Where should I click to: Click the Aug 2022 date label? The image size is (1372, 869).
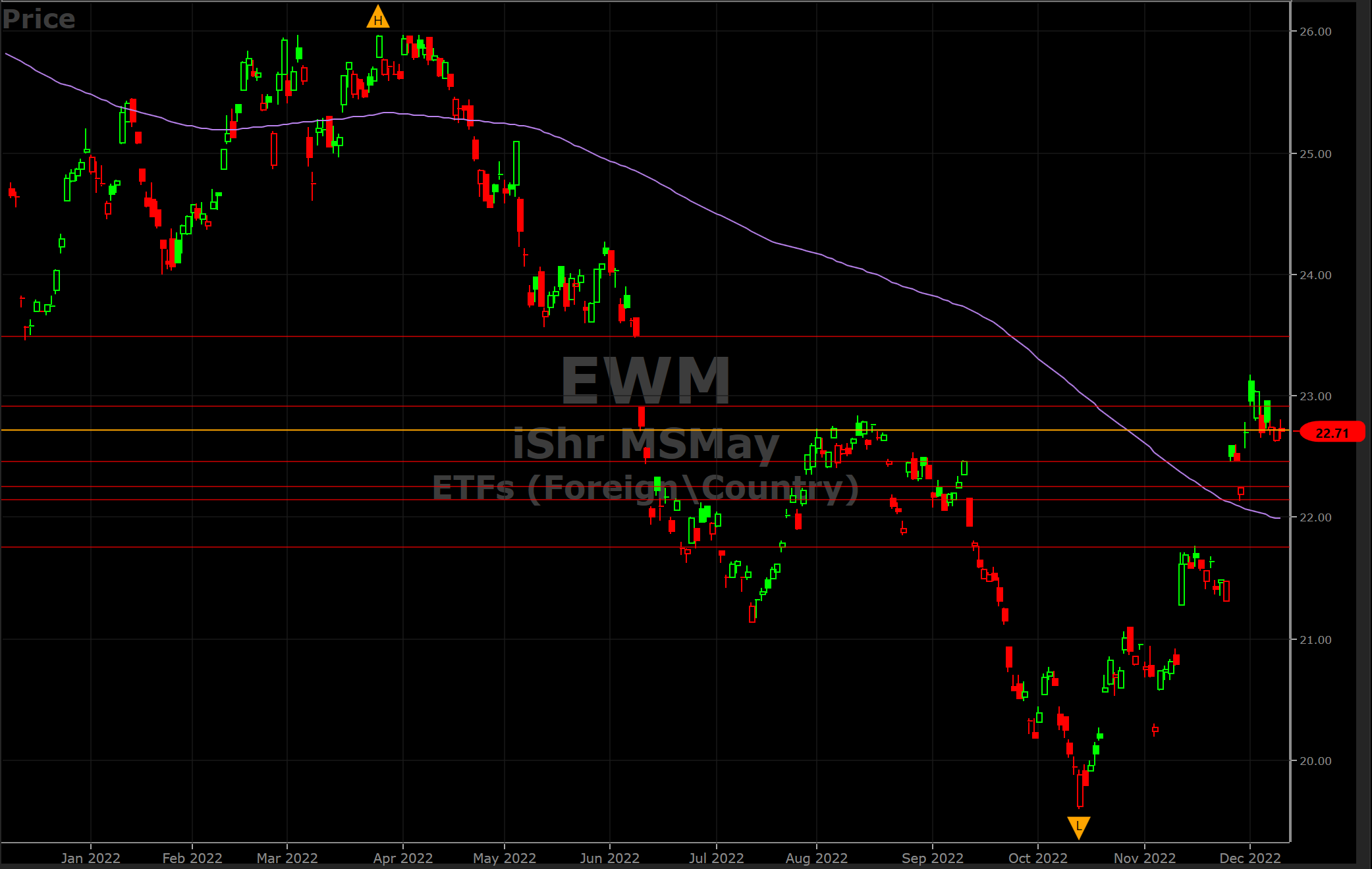point(817,858)
